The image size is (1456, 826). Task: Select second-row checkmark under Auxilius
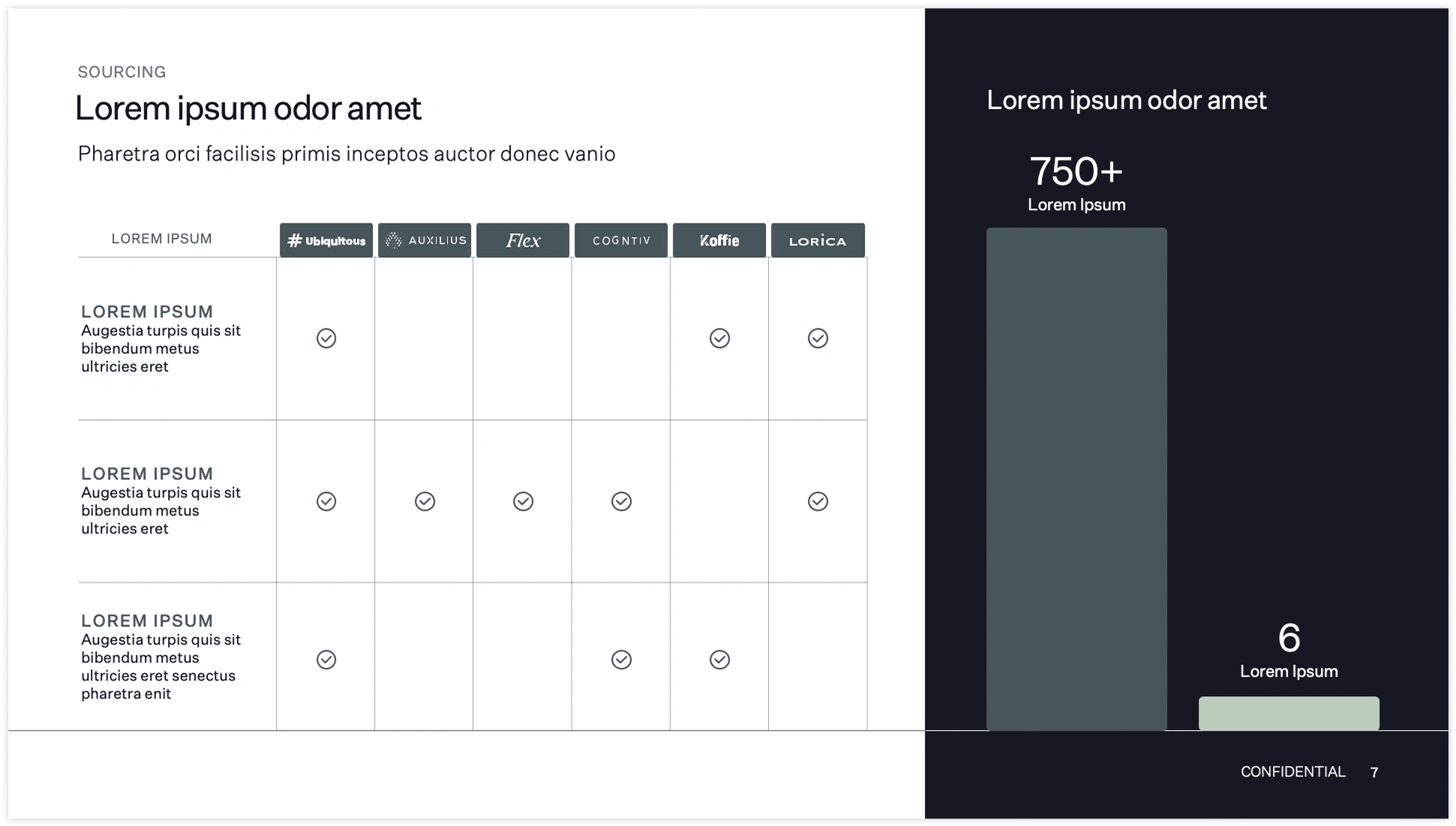point(425,501)
